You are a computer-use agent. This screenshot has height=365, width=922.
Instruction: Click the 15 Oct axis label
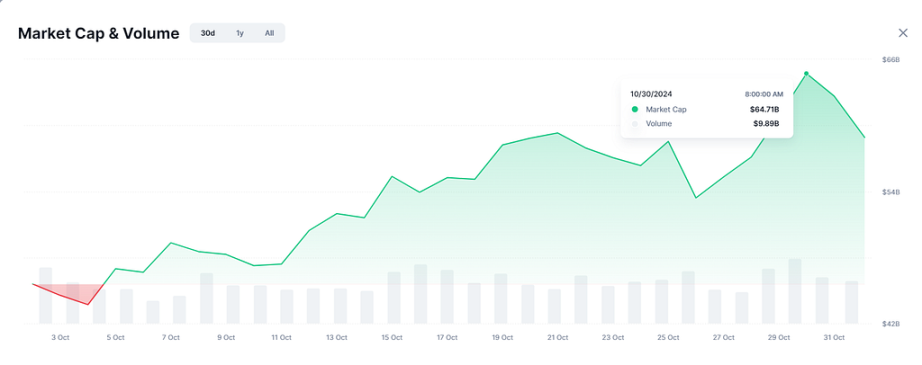pos(392,337)
